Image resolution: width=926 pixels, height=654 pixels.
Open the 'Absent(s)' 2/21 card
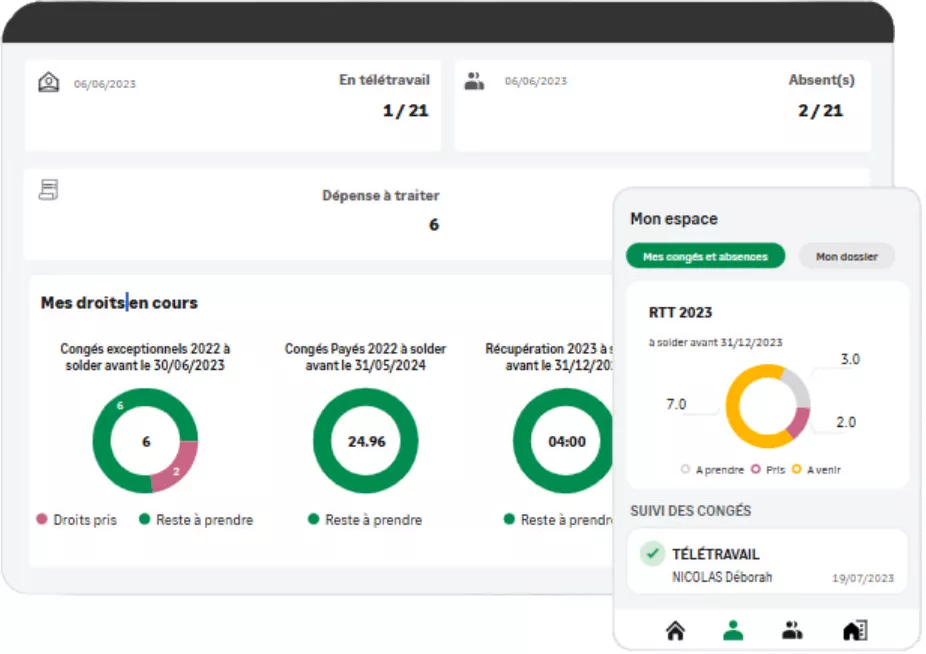[661, 105]
